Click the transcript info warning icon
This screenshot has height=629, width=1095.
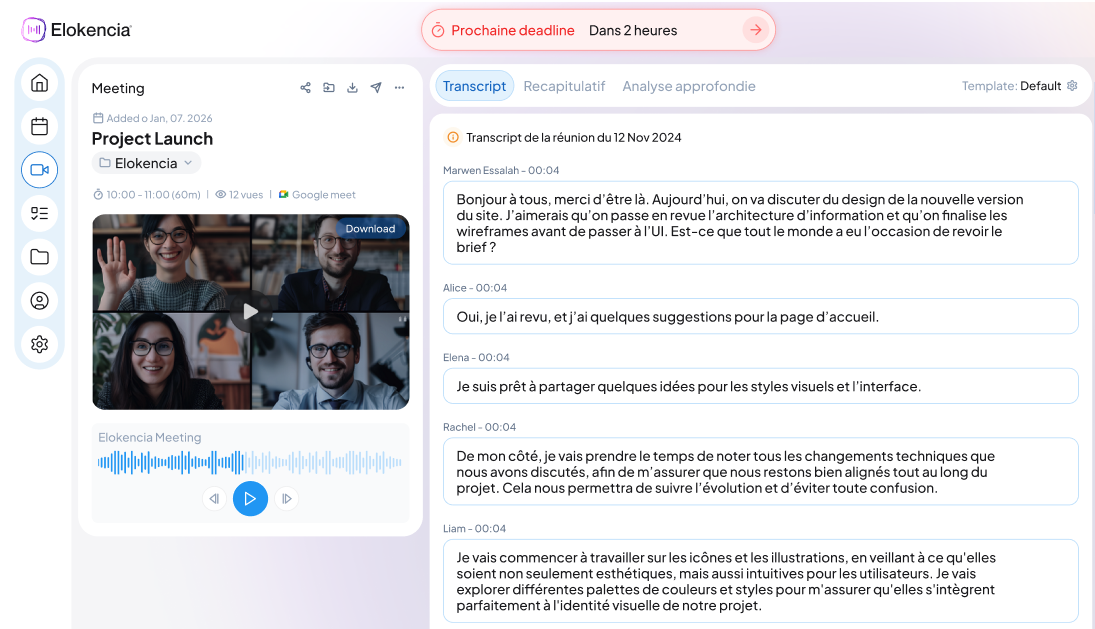[x=453, y=138]
